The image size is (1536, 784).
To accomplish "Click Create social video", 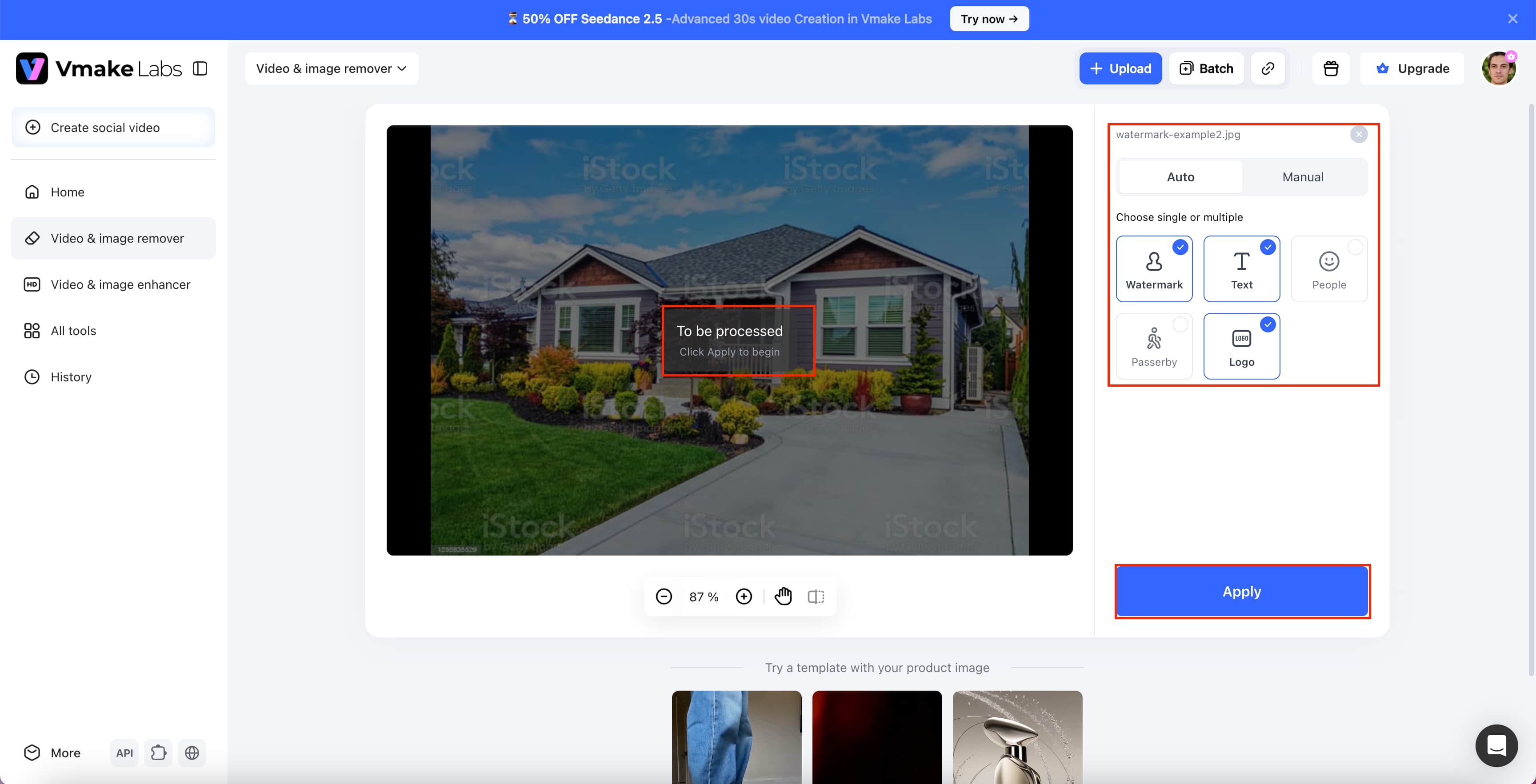I will click(x=113, y=127).
